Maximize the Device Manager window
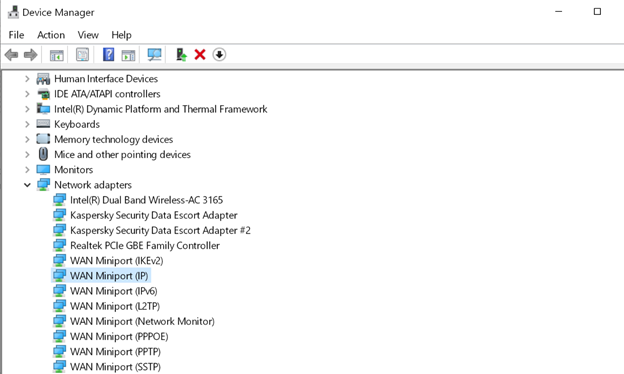This screenshot has width=624, height=374. pos(597,12)
